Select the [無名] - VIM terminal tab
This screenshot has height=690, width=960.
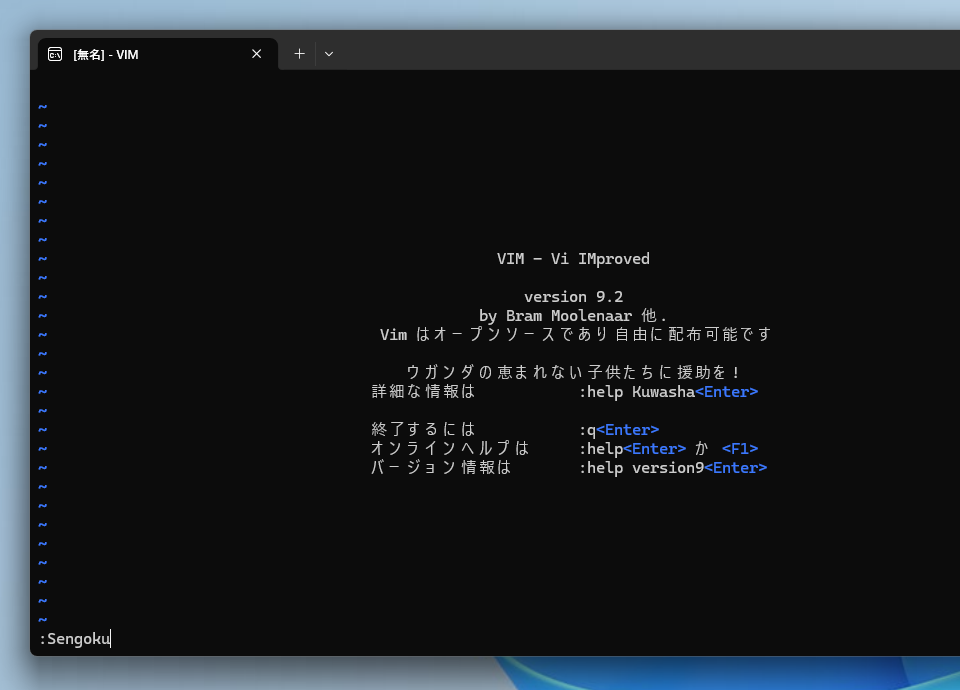(x=158, y=54)
